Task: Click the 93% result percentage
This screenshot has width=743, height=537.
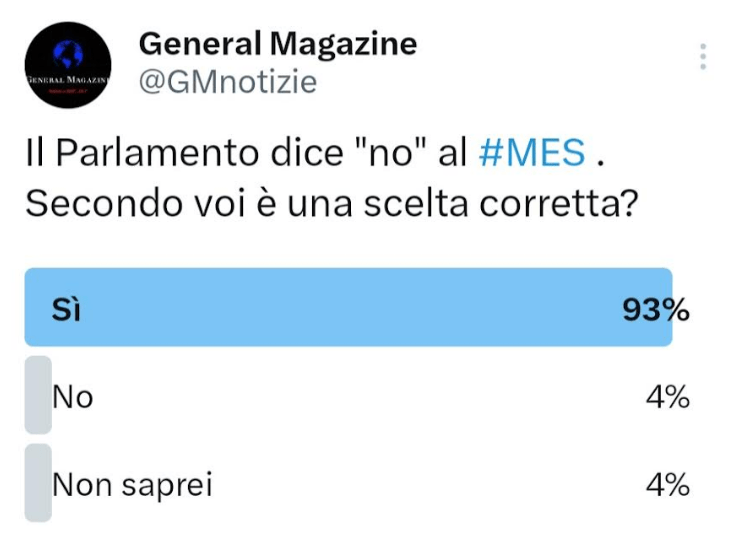Action: (655, 310)
